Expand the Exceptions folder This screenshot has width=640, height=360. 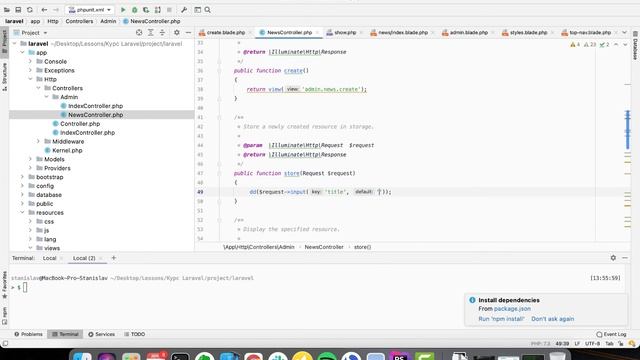(30, 71)
